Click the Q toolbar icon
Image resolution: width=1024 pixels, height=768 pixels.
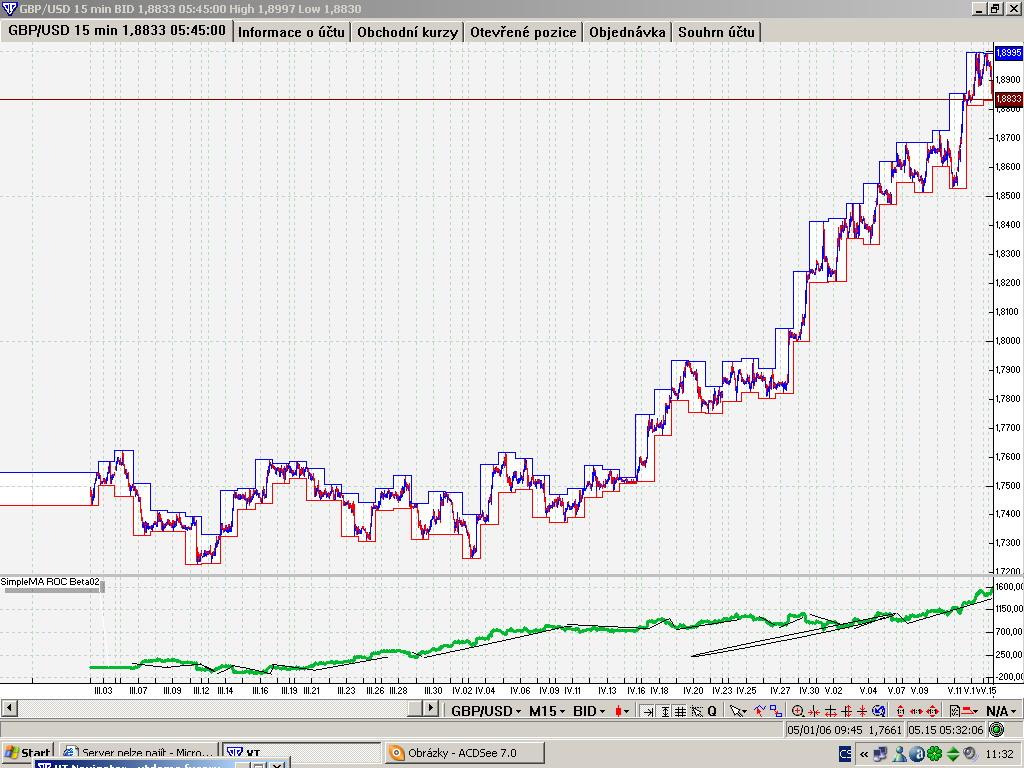[712, 711]
